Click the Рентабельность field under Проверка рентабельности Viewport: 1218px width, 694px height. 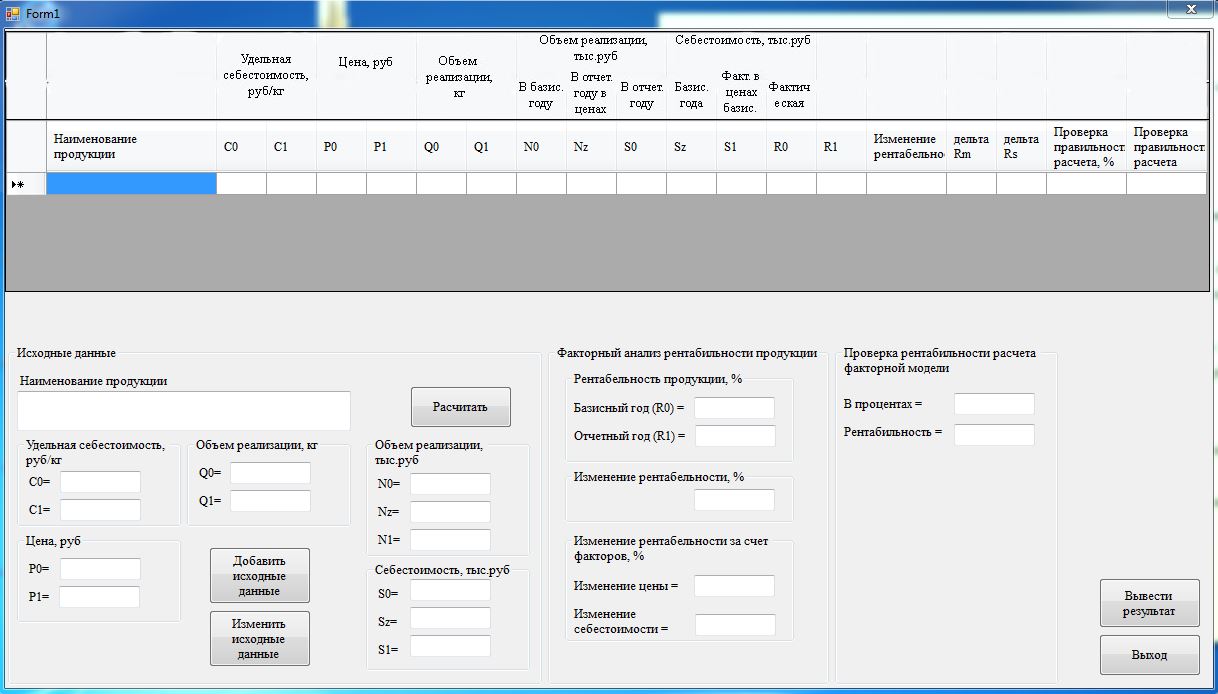click(x=994, y=434)
